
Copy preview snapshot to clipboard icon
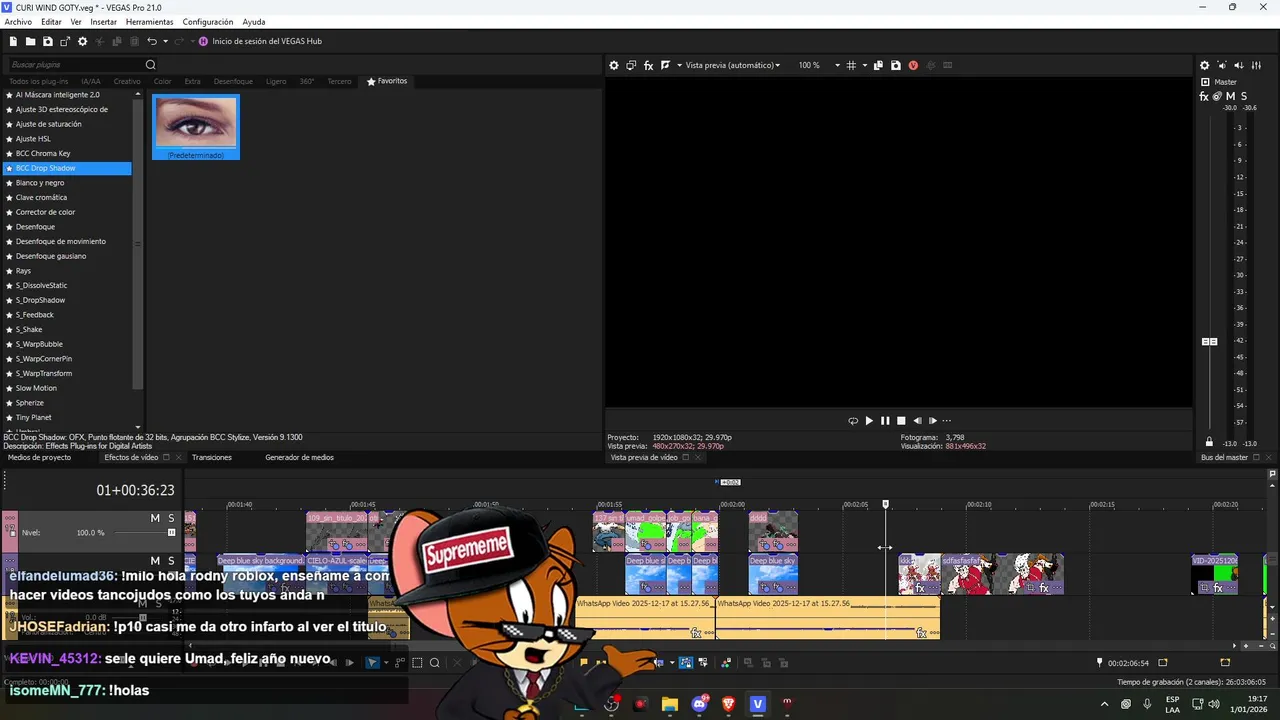coord(878,65)
